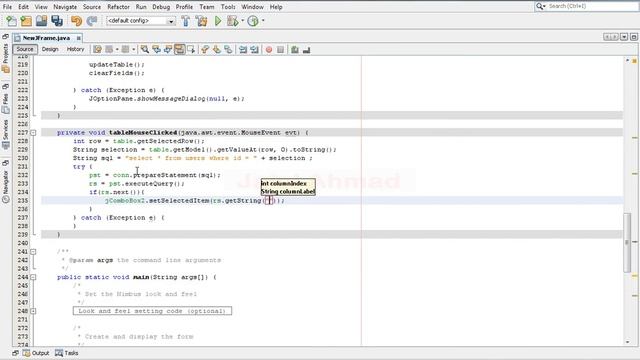
Task: Click the Next Bookmark icon
Action: (217, 49)
